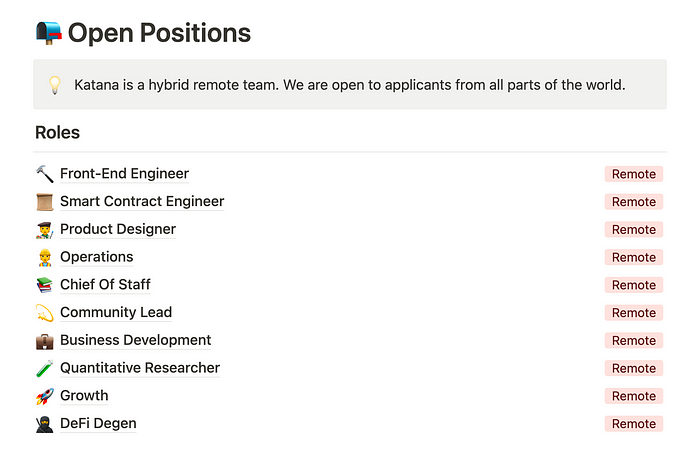This screenshot has height=457, width=700.
Task: Click the hammer icon beside Front-End Engineer
Action: pyautogui.click(x=45, y=174)
